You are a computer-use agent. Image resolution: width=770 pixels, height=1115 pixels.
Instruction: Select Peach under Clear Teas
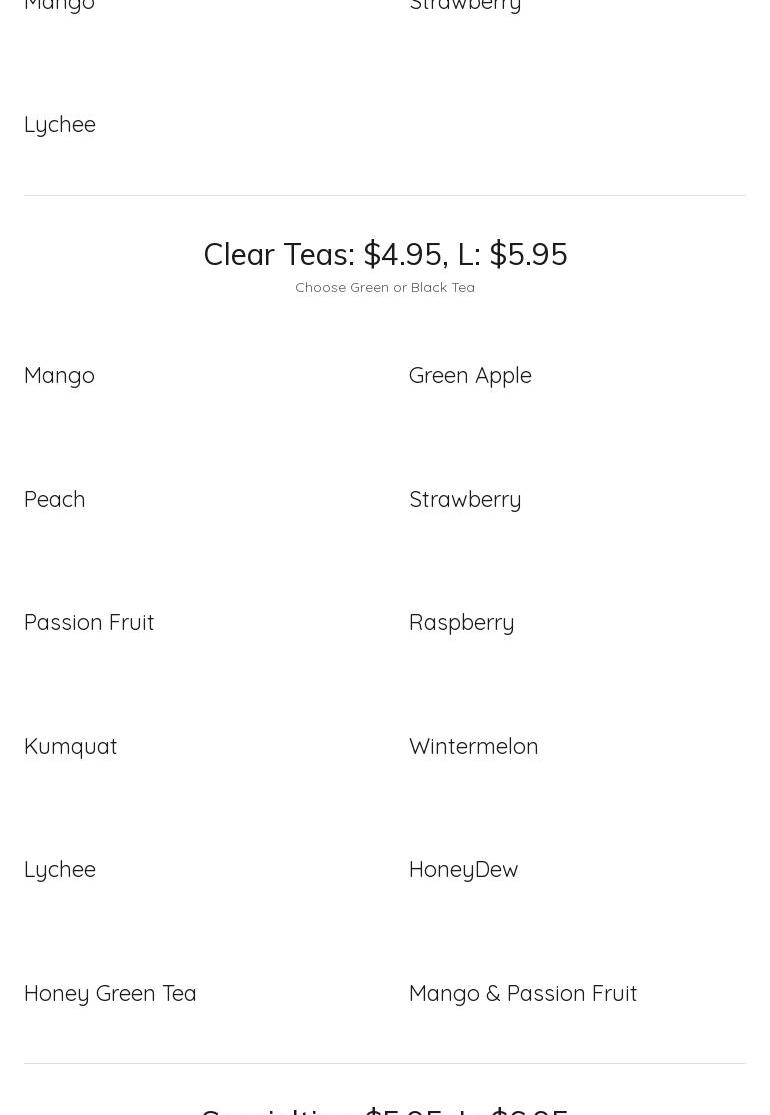(x=55, y=499)
